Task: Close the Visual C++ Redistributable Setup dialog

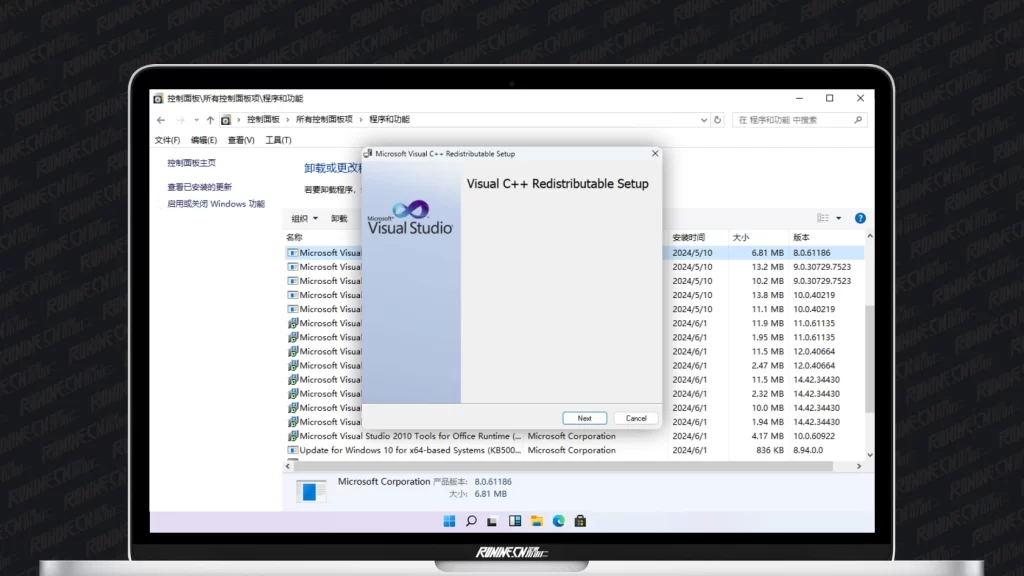Action: 655,154
